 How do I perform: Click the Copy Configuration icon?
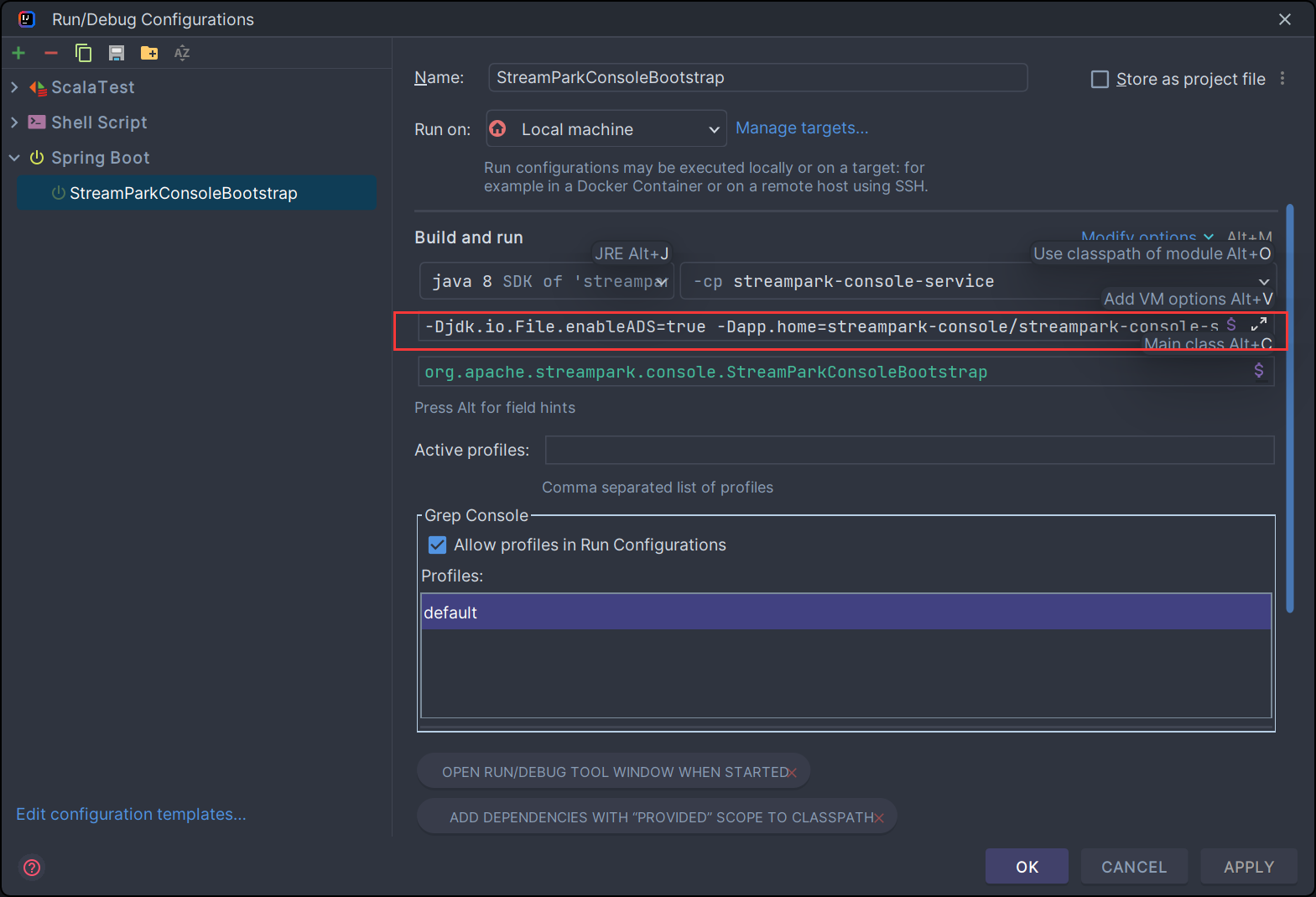(83, 53)
